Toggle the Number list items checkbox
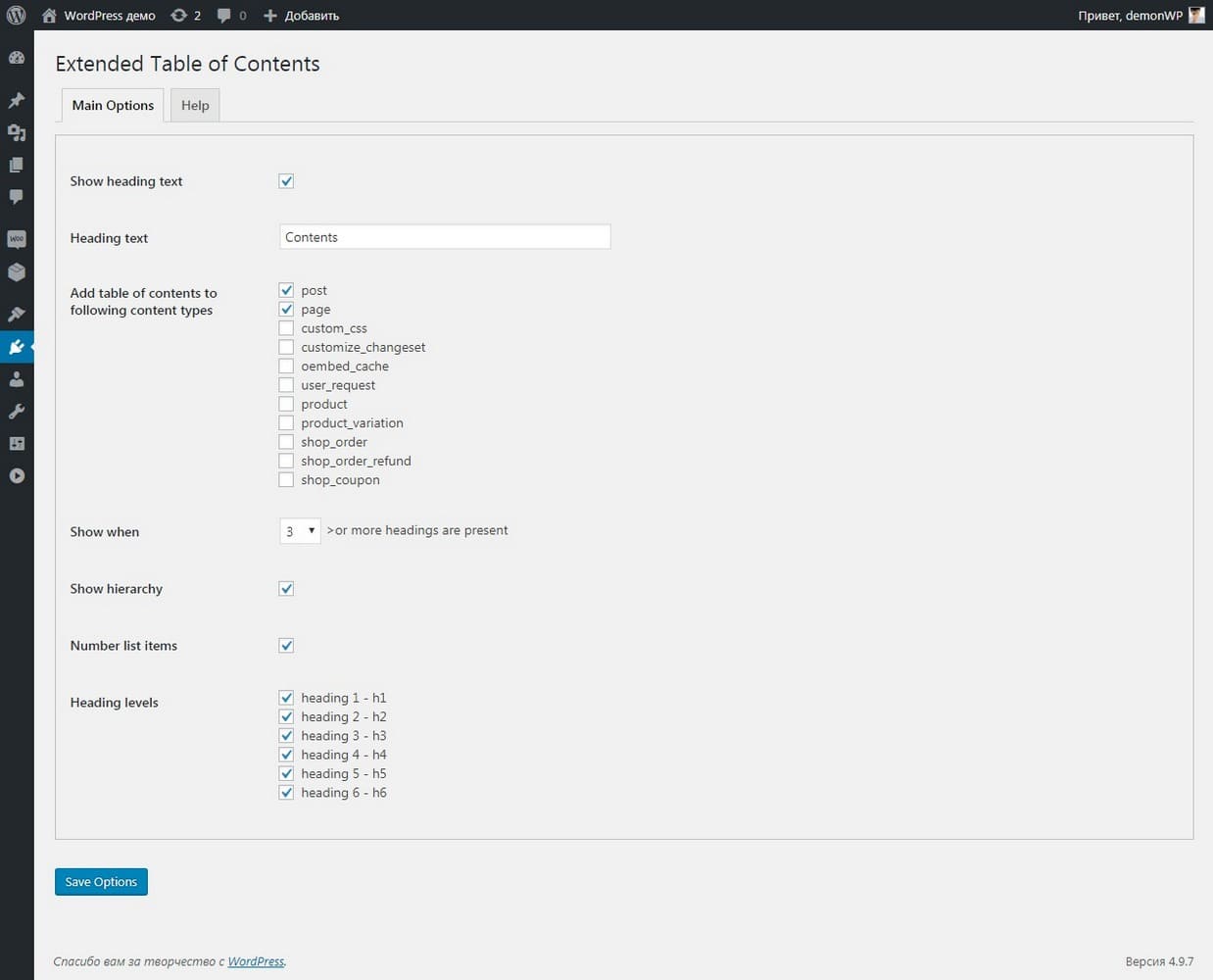This screenshot has height=980, width=1213. 286,646
